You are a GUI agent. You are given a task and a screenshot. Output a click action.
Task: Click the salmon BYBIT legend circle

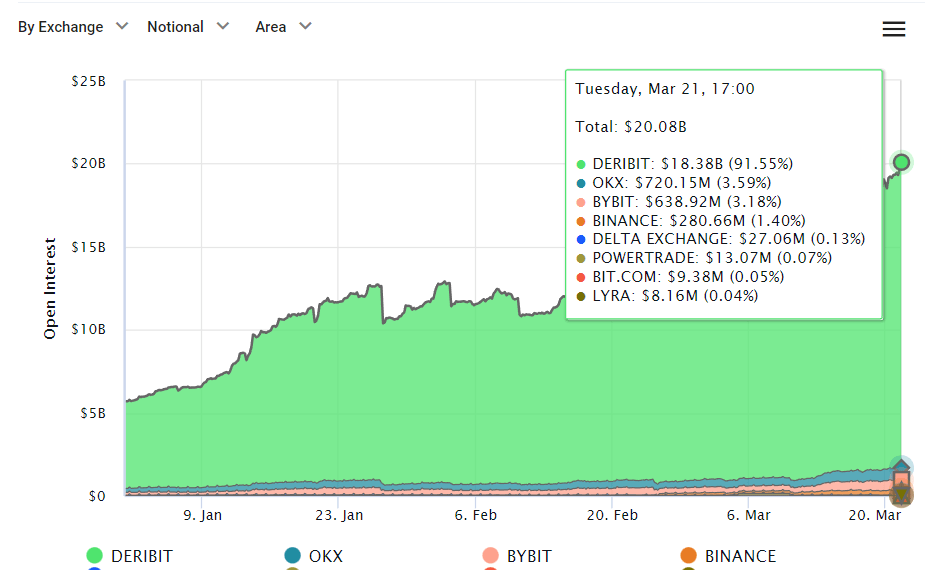(x=490, y=556)
